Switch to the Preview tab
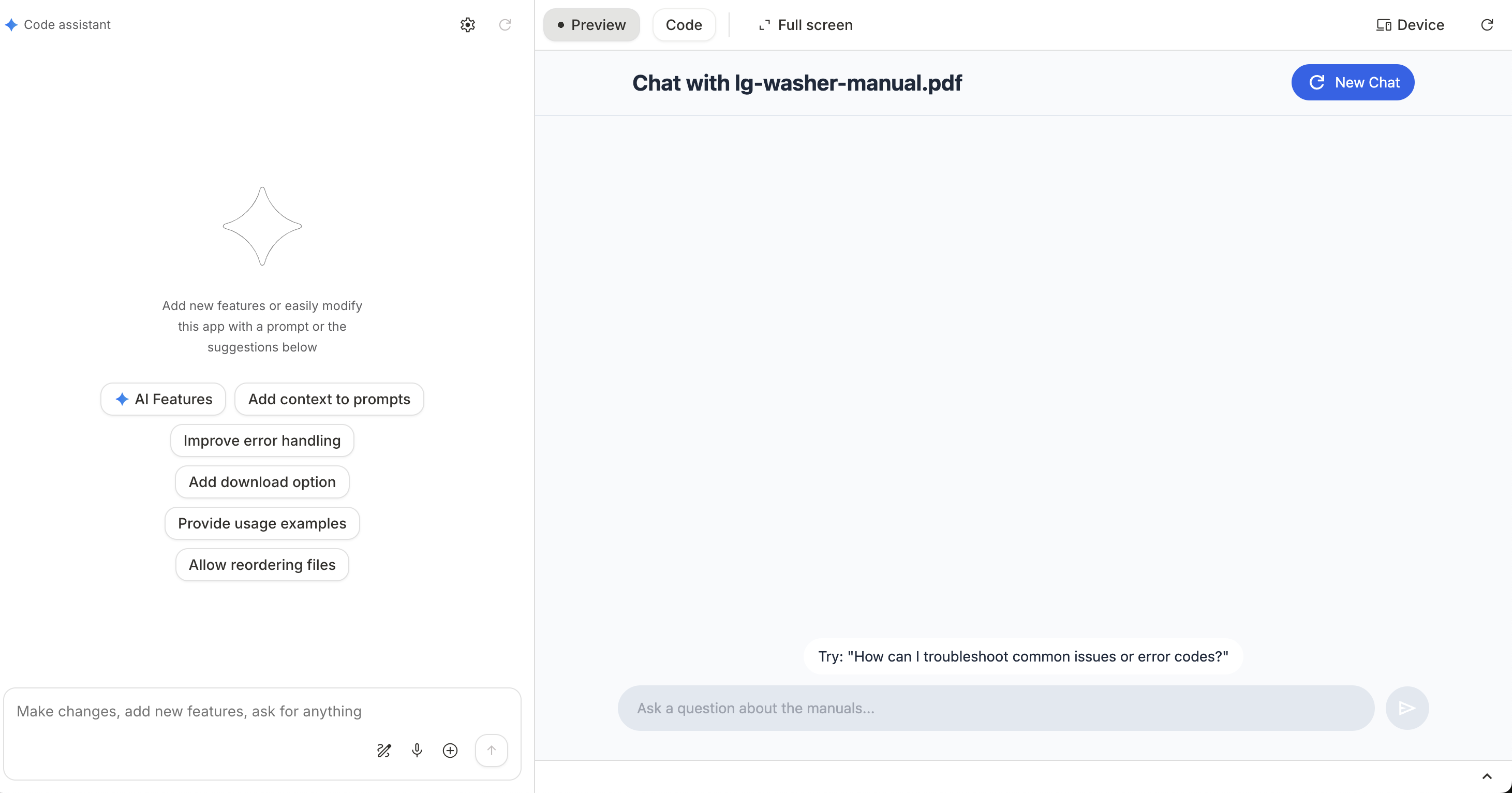Viewport: 1512px width, 793px height. pyautogui.click(x=591, y=25)
